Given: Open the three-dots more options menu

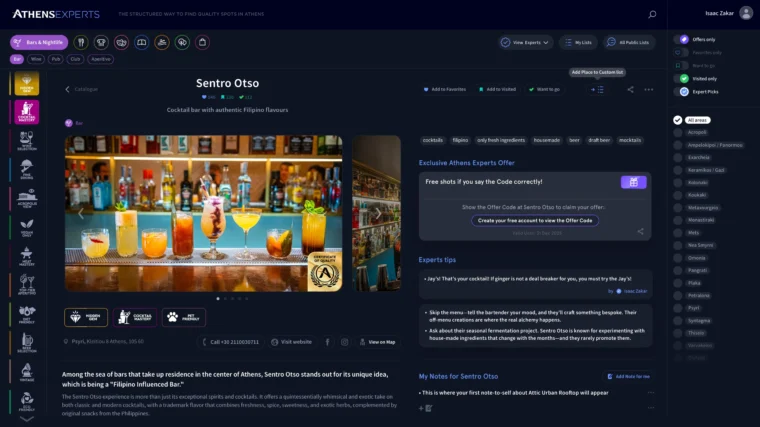Looking at the screenshot, I should pyautogui.click(x=649, y=89).
